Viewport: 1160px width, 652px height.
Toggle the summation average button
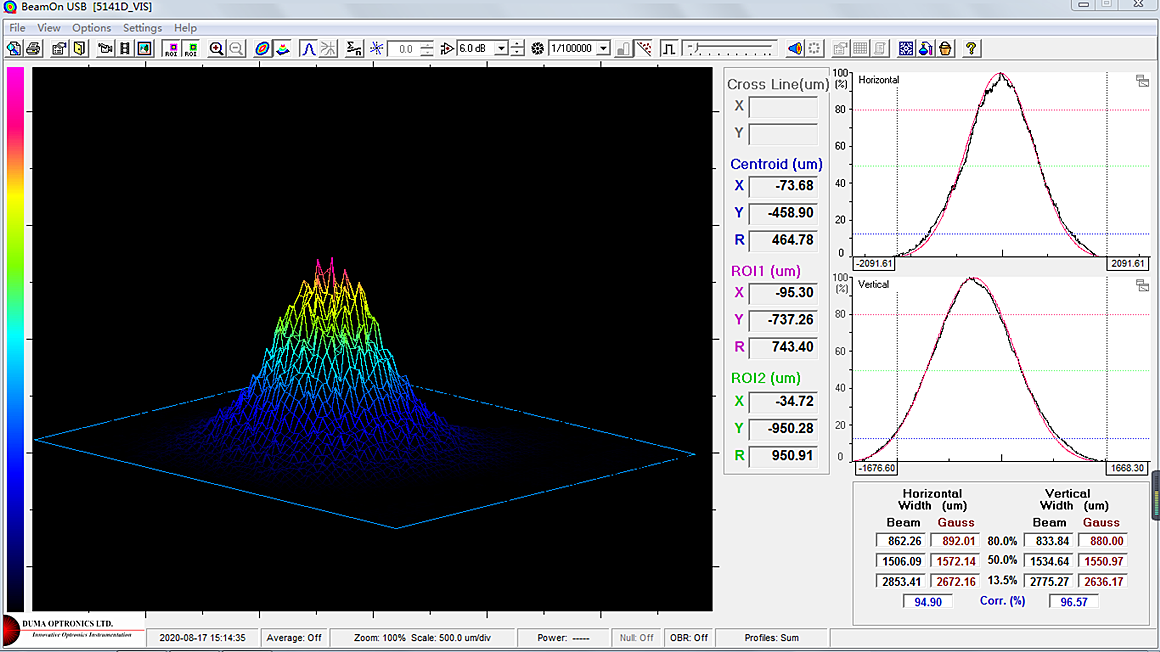tap(354, 48)
